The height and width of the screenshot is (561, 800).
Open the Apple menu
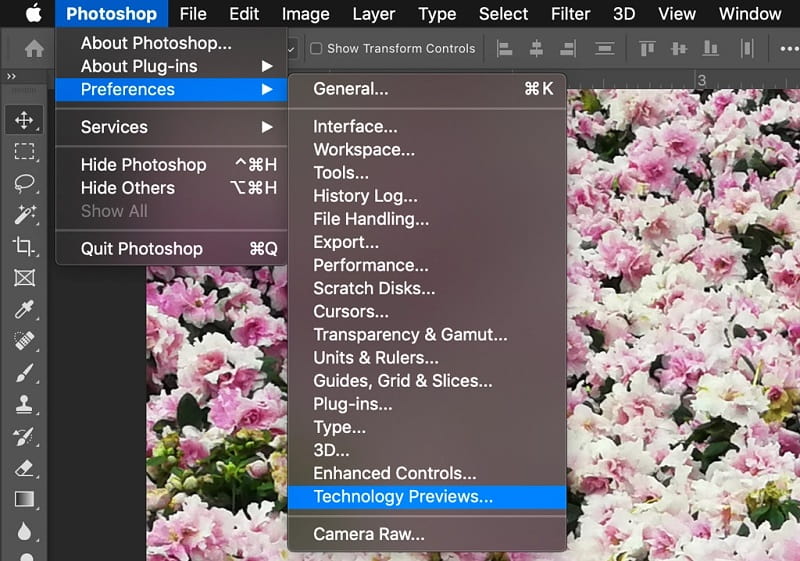(x=34, y=14)
